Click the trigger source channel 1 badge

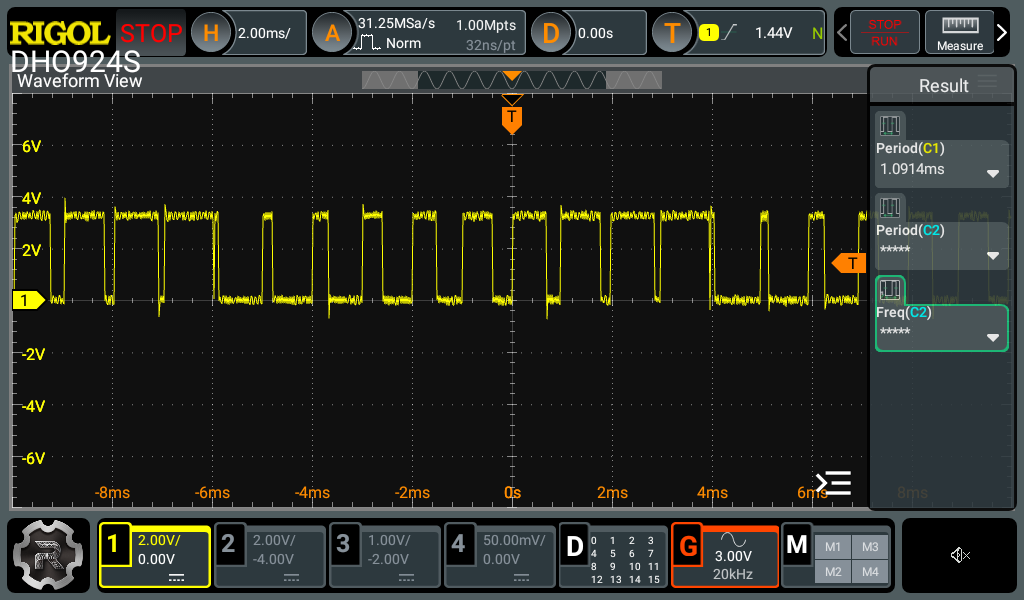tap(709, 33)
